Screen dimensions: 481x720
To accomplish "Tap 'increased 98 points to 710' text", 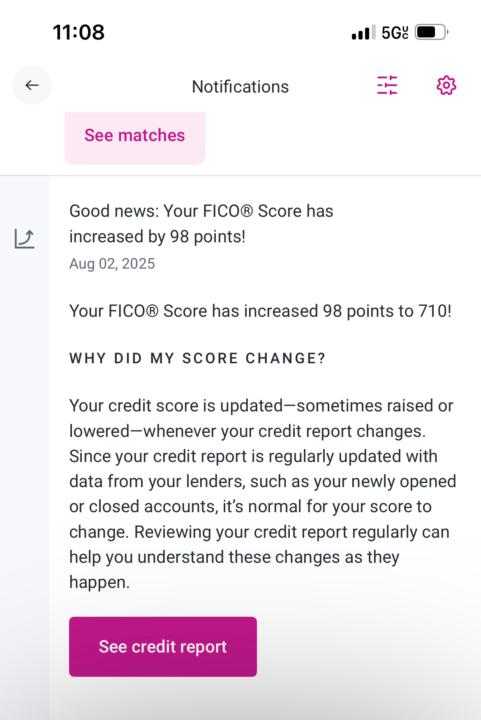I will 347,311.
